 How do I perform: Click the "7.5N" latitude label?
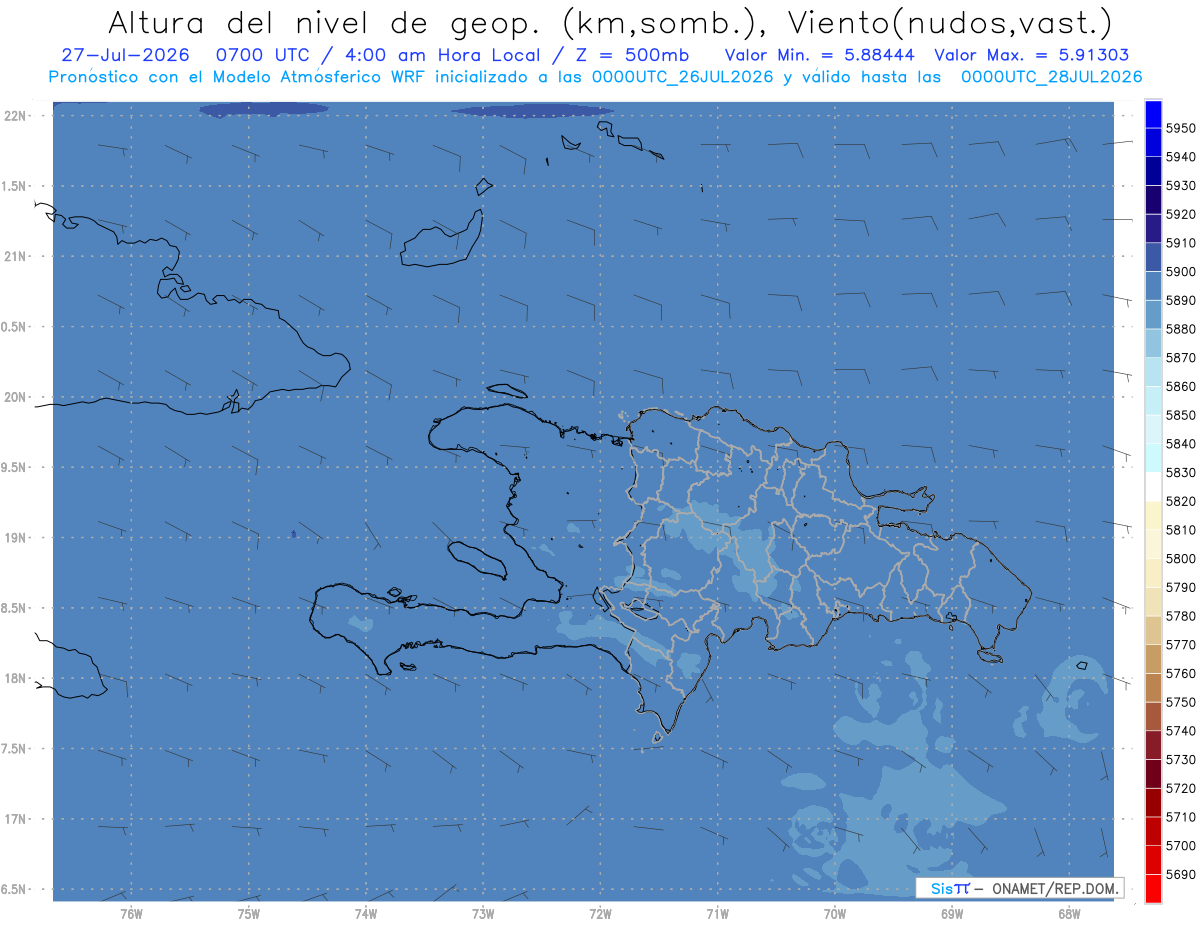coord(15,749)
